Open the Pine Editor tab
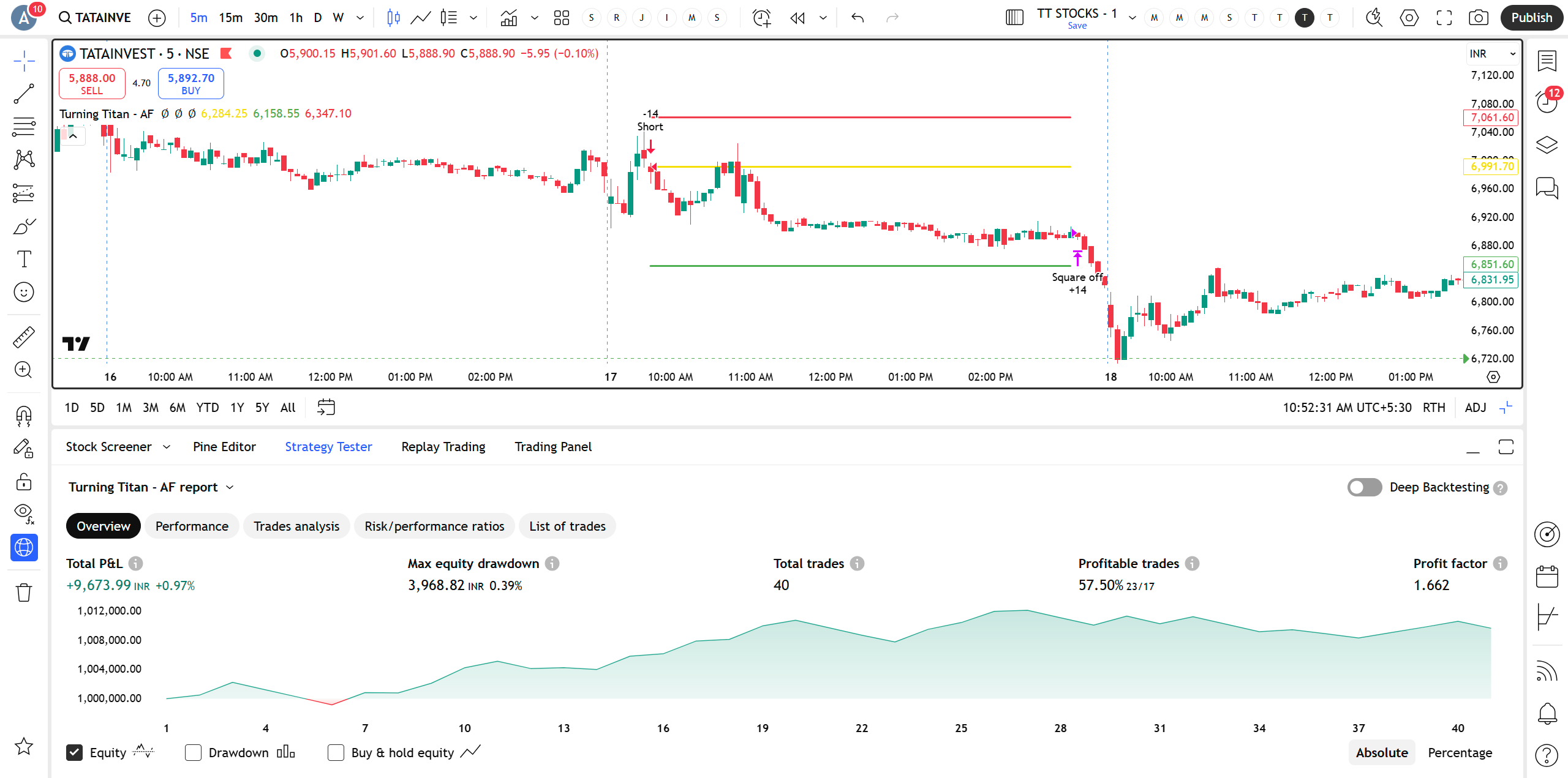Viewport: 1568px width, 778px height. (224, 447)
